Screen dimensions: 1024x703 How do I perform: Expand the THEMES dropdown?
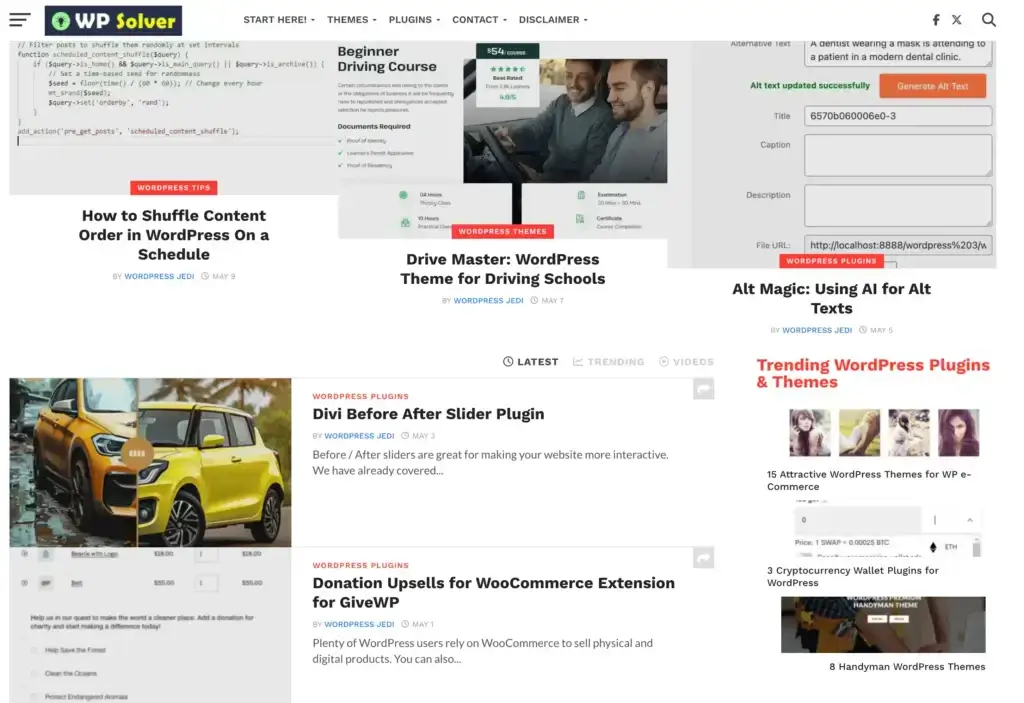coord(349,19)
